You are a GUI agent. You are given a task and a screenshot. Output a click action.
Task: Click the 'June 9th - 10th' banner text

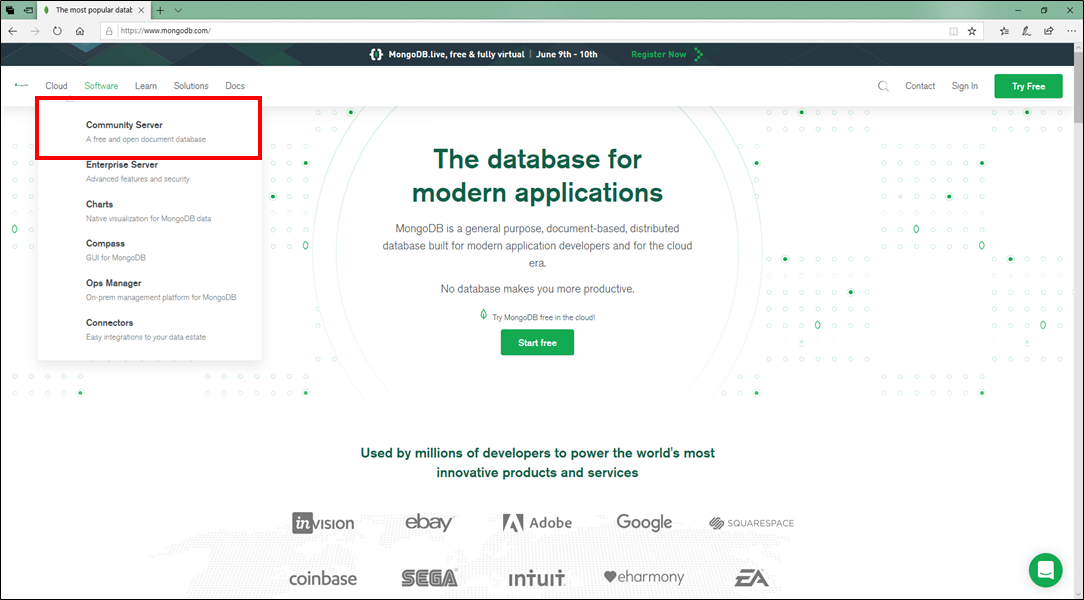tap(566, 55)
